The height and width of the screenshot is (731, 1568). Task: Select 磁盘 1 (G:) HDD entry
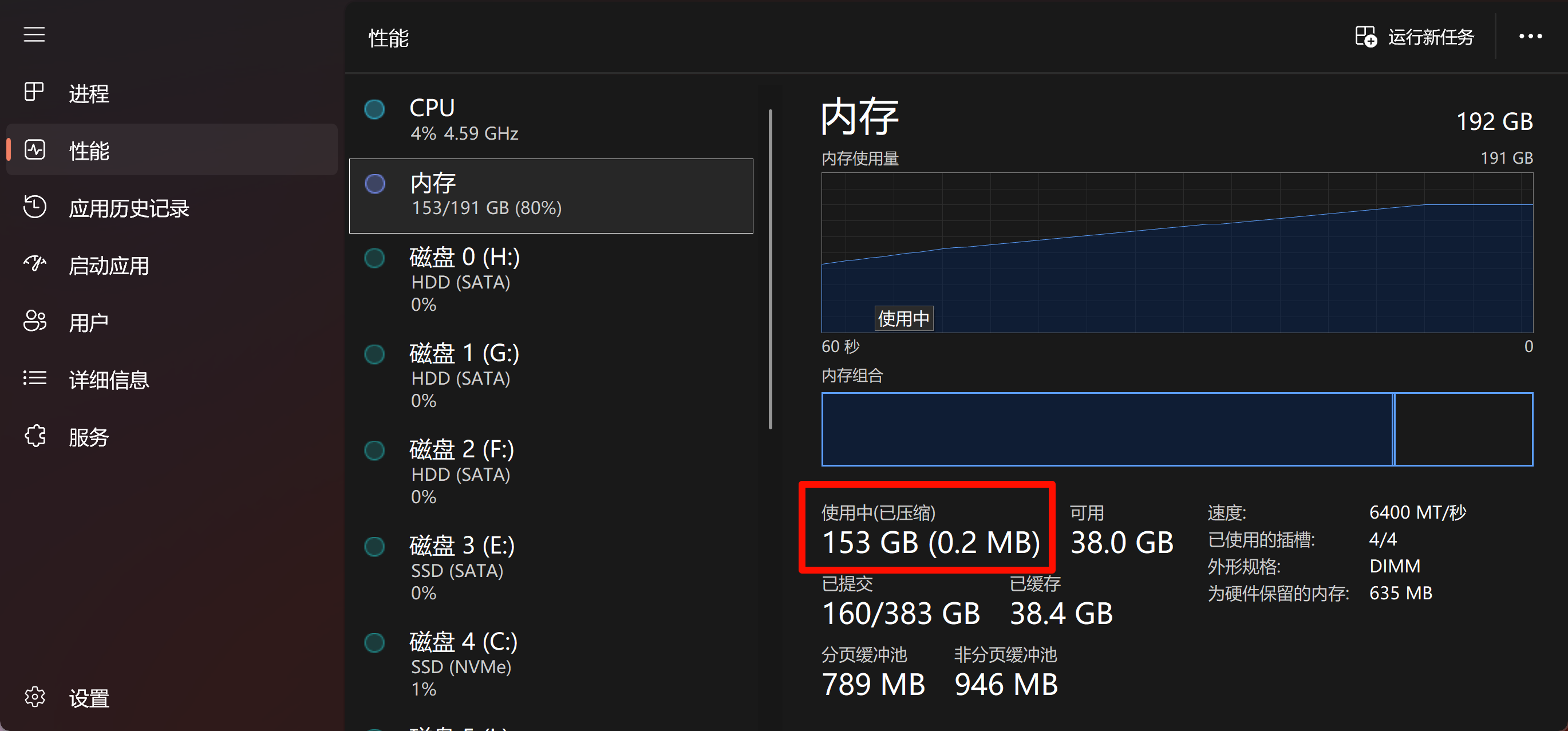548,376
